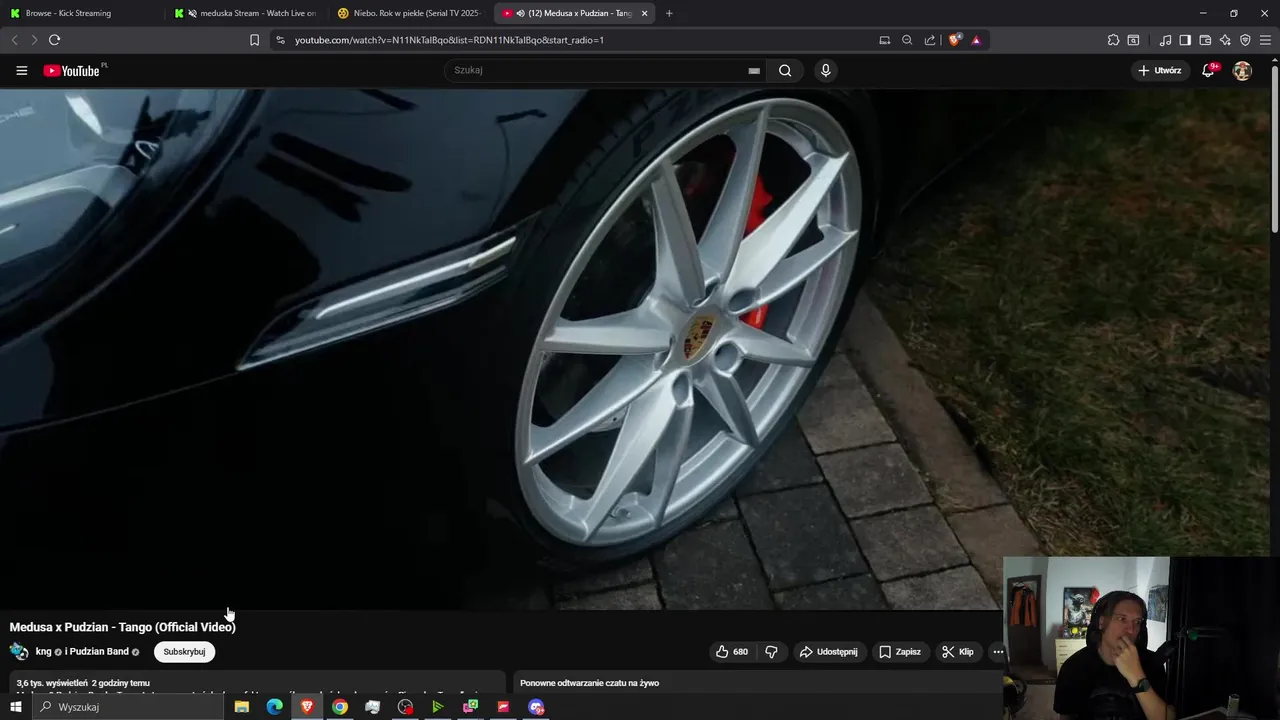
Task: Open the Pudzian Band channel link
Action: 99,652
